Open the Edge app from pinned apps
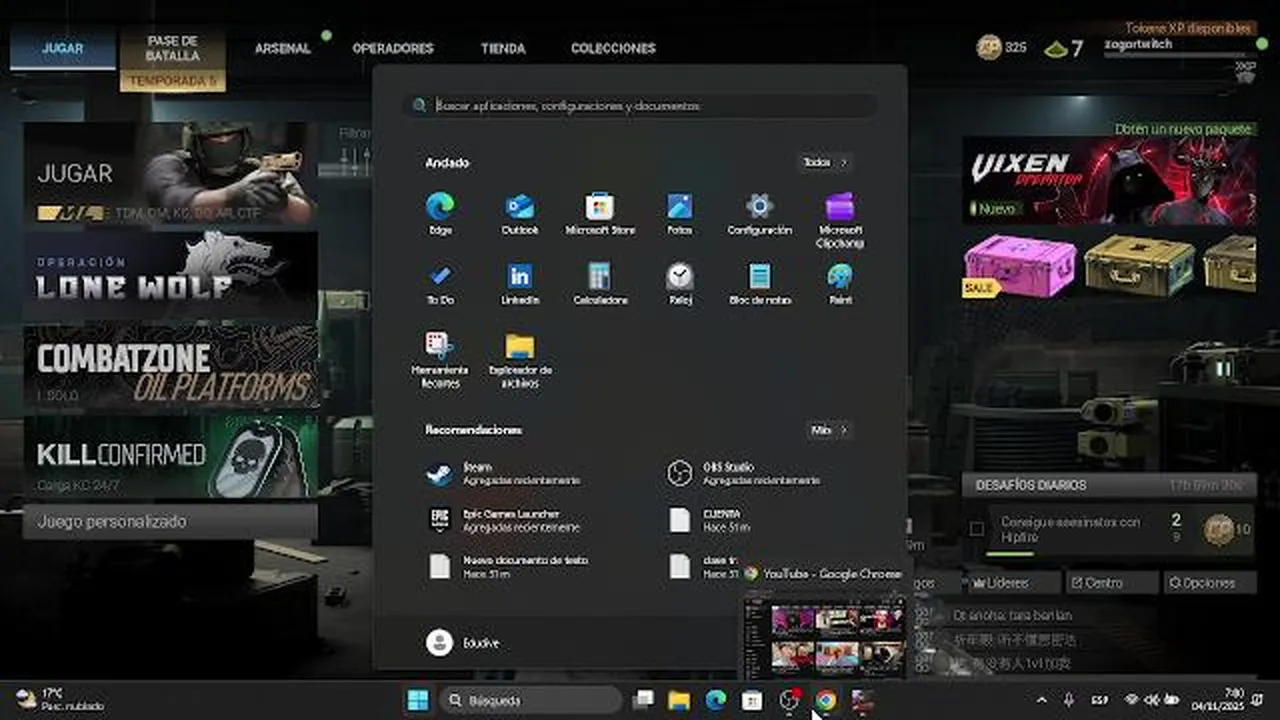1280x720 pixels. click(x=440, y=213)
